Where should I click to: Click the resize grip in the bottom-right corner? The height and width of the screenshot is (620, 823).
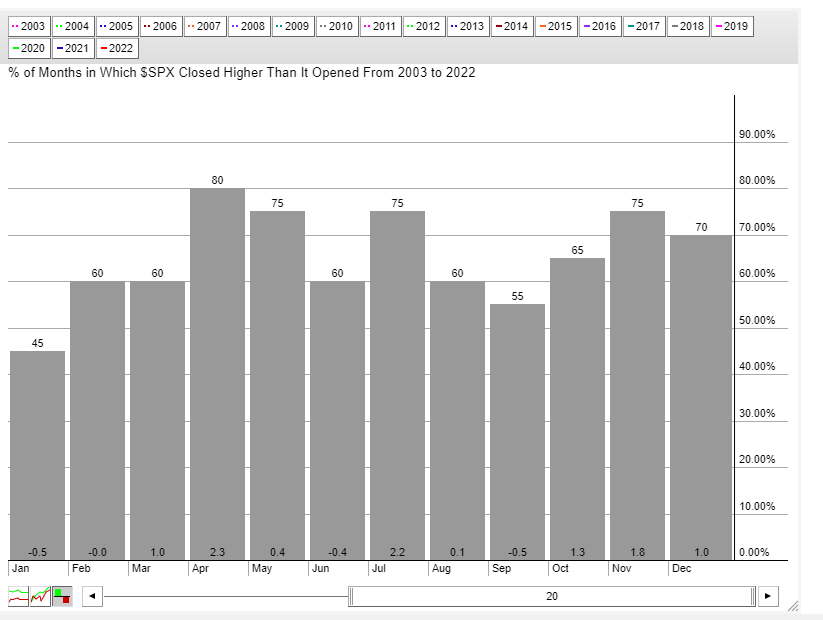tap(793, 606)
